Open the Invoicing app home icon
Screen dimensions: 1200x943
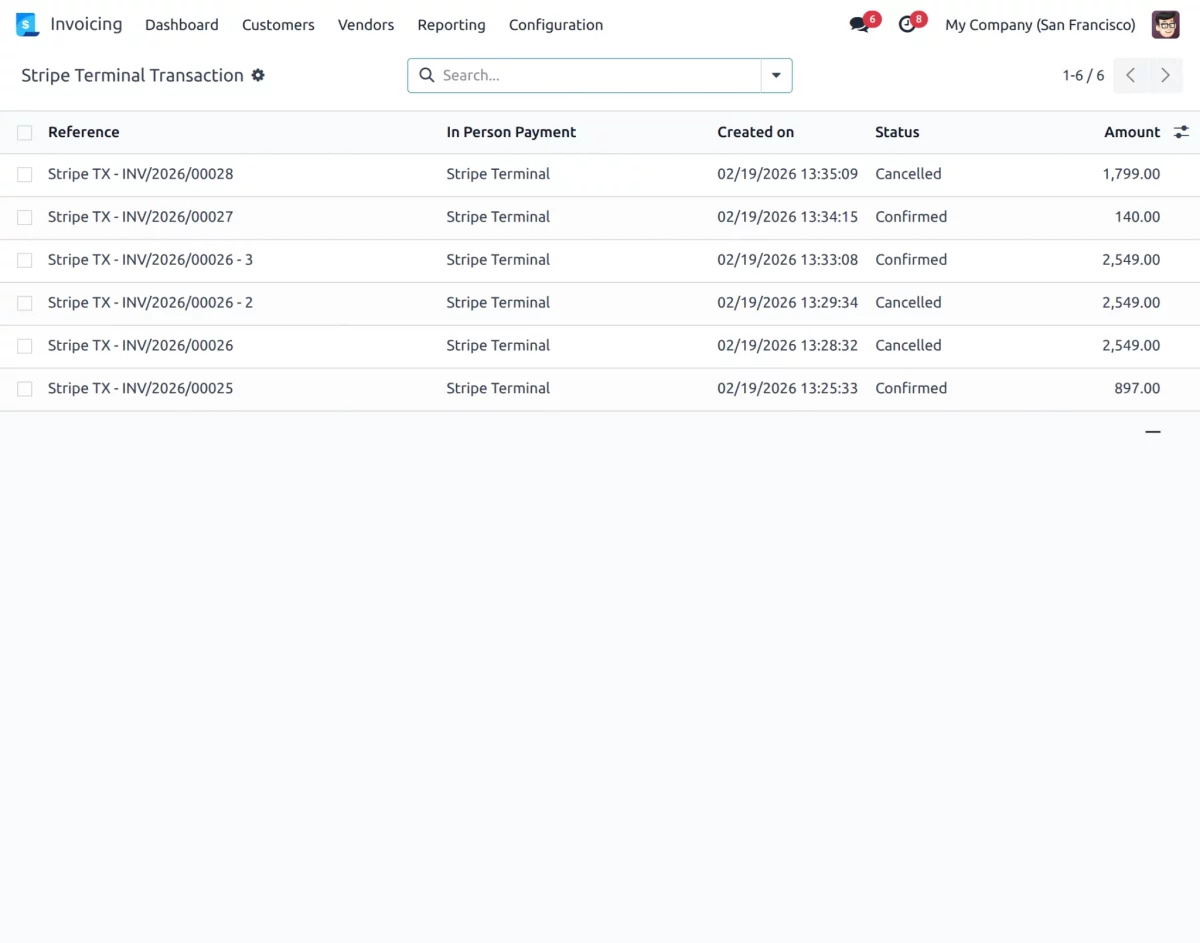point(27,25)
